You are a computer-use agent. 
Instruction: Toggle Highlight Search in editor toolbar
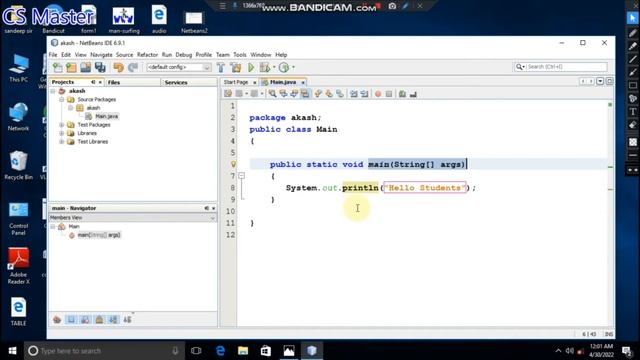[305, 94]
